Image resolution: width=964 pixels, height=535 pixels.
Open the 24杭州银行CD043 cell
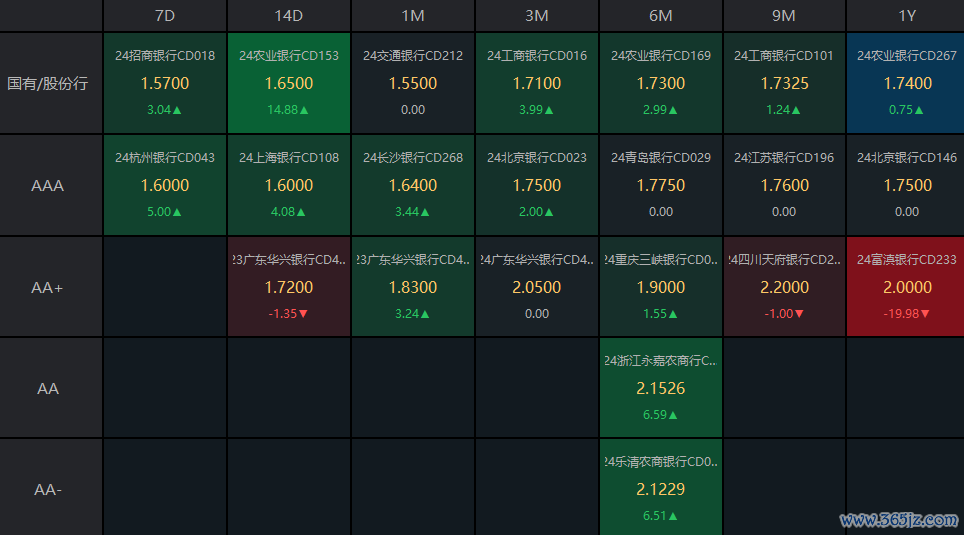pyautogui.click(x=165, y=185)
